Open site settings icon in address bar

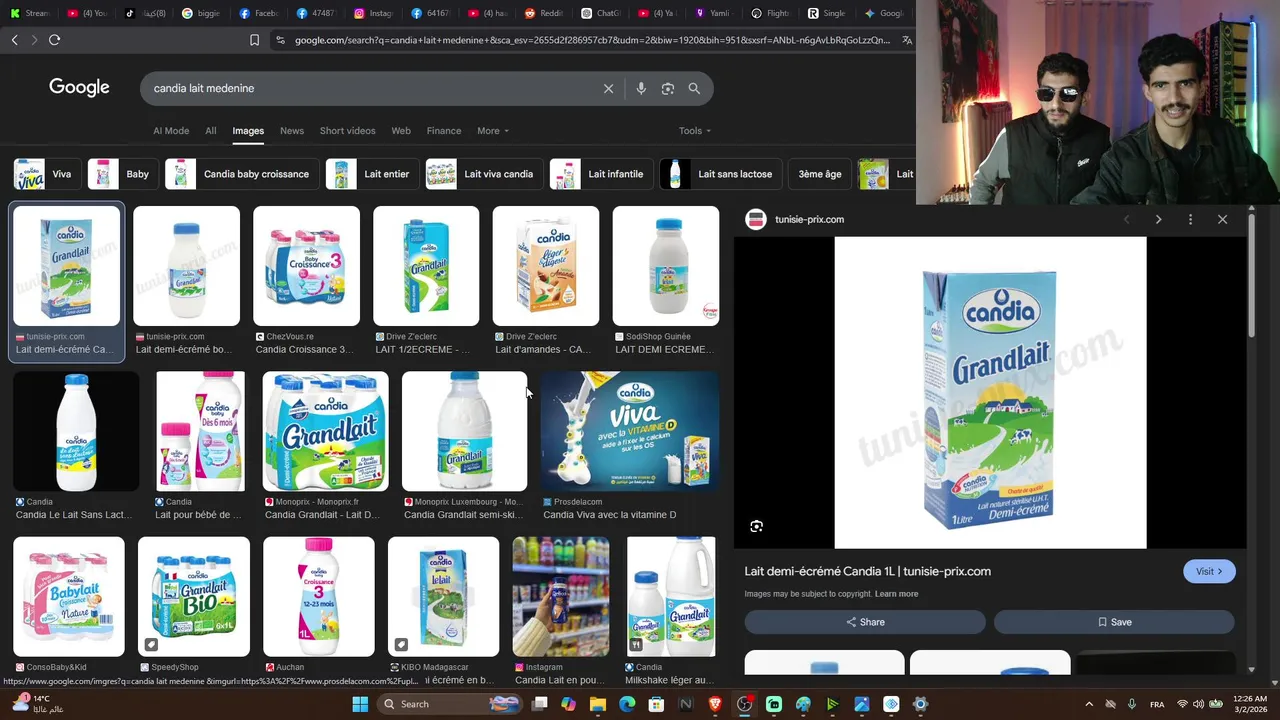coord(280,40)
